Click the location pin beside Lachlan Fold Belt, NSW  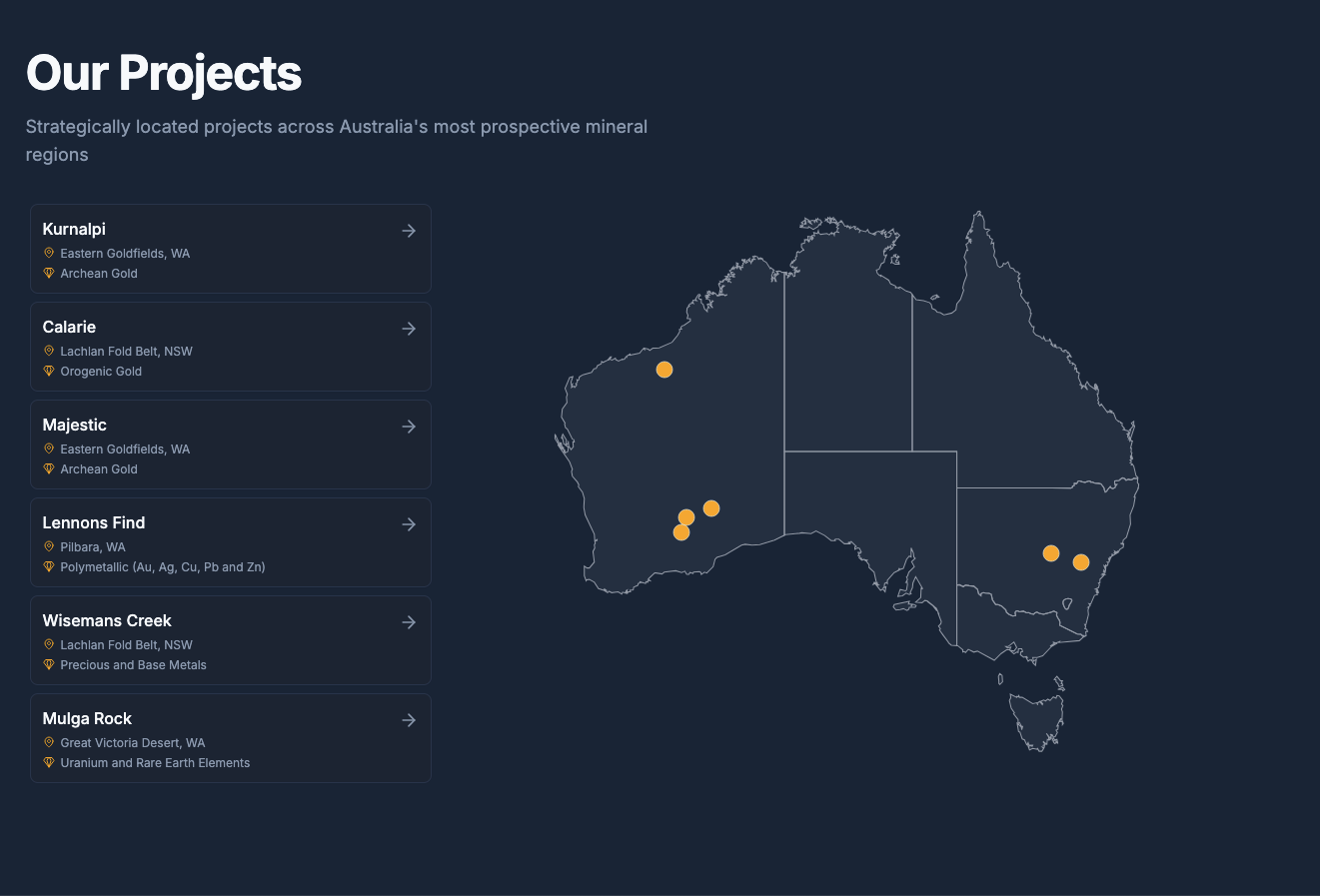[49, 351]
